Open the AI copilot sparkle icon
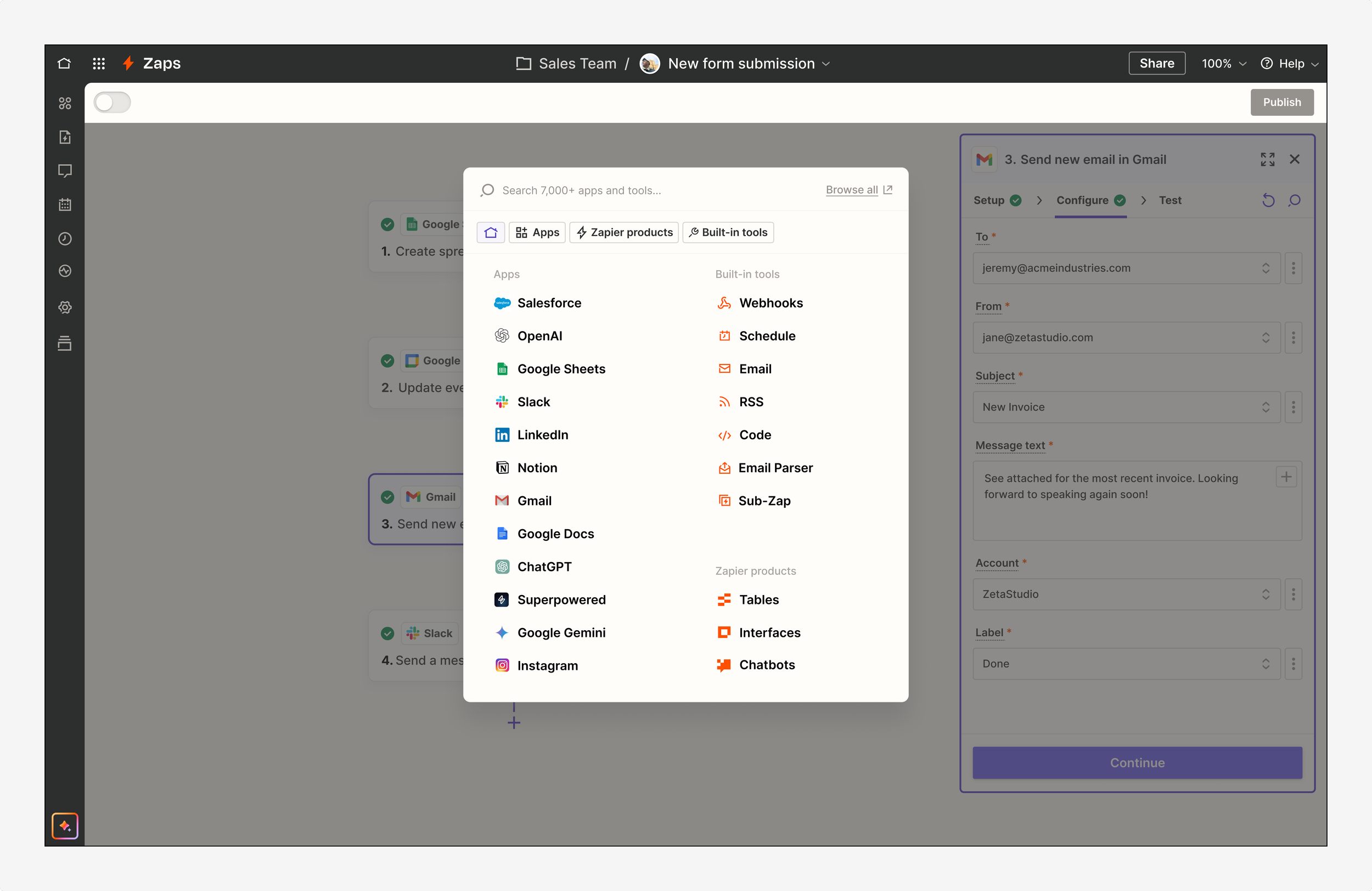The height and width of the screenshot is (891, 1372). click(x=65, y=826)
